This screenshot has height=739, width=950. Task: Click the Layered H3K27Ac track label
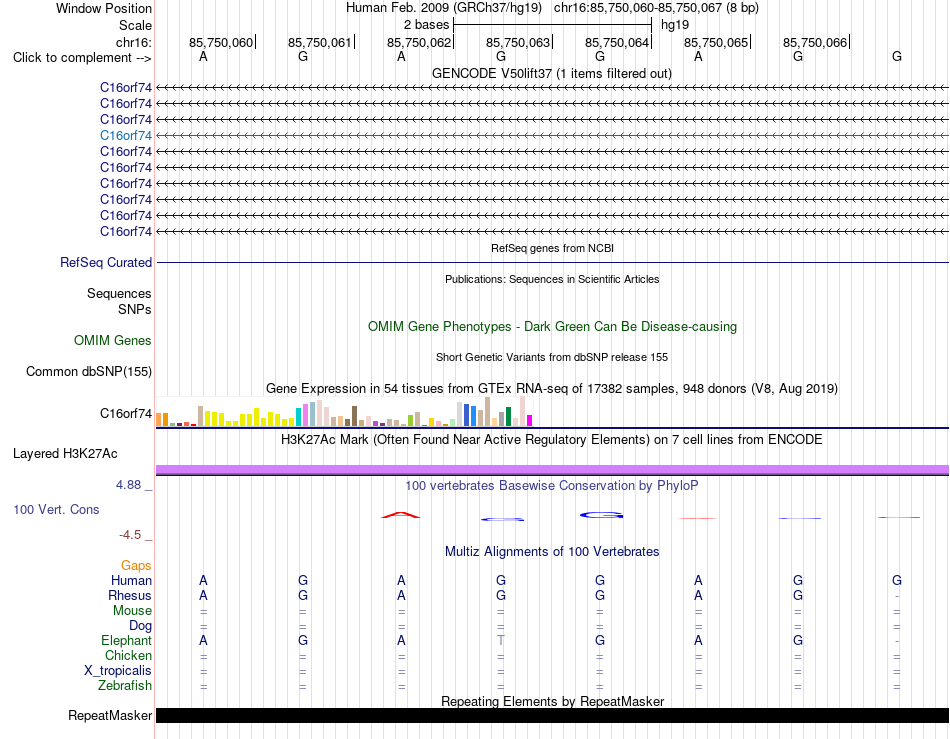coord(65,454)
